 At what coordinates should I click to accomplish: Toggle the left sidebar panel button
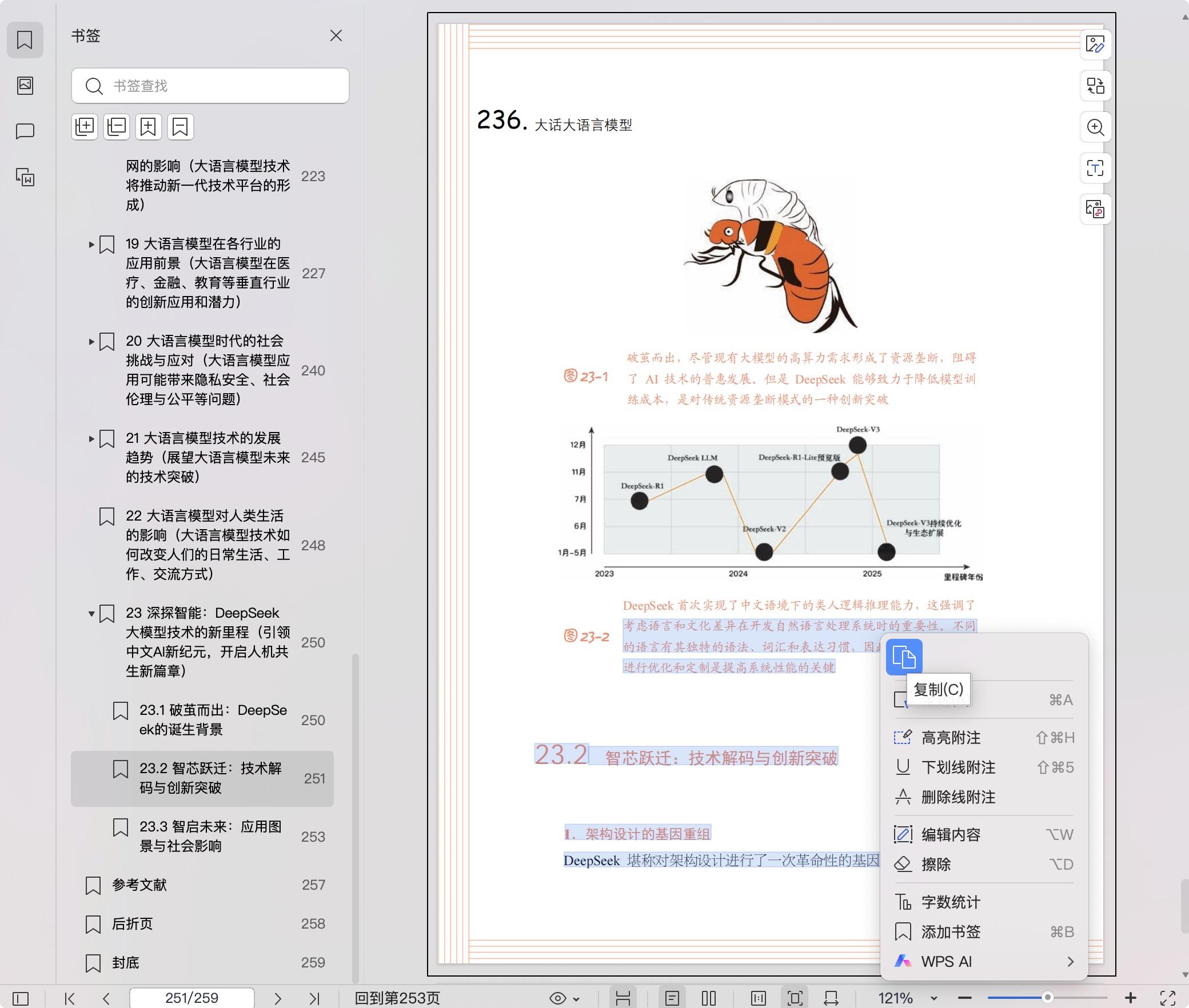21,998
